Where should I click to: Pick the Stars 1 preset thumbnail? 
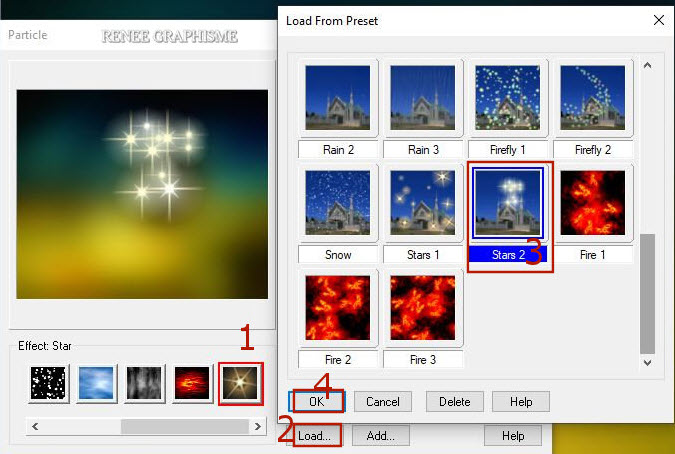423,203
